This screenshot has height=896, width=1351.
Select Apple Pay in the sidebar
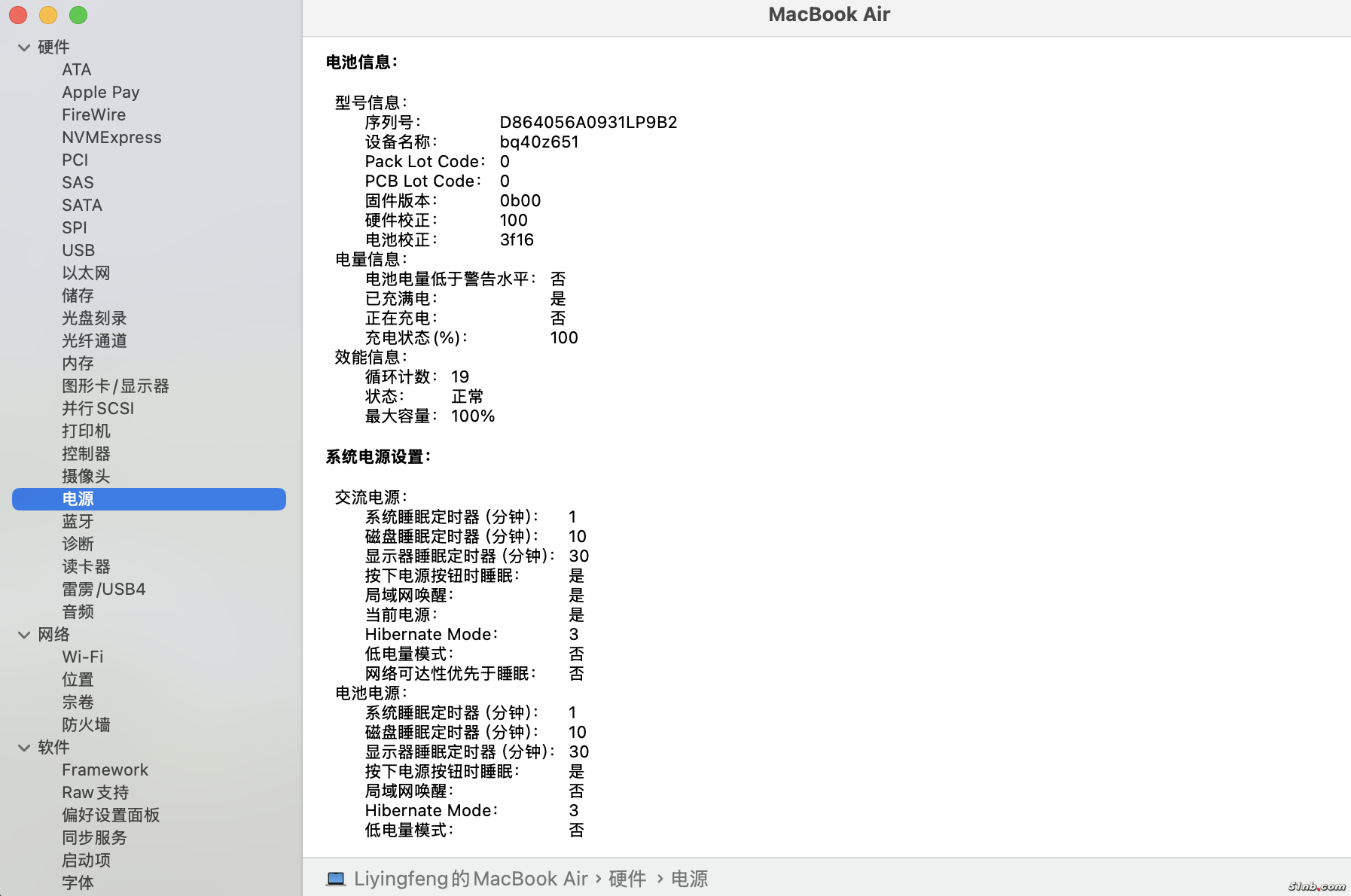click(100, 92)
